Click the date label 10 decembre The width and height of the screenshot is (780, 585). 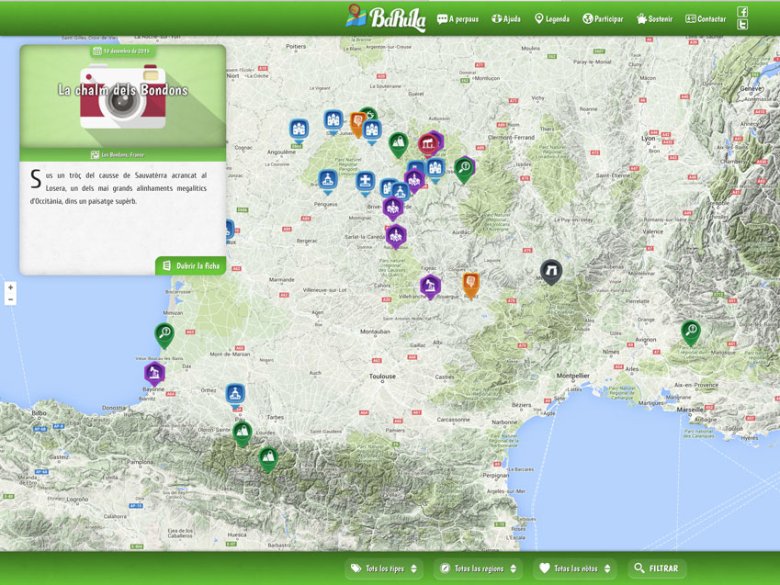123,51
